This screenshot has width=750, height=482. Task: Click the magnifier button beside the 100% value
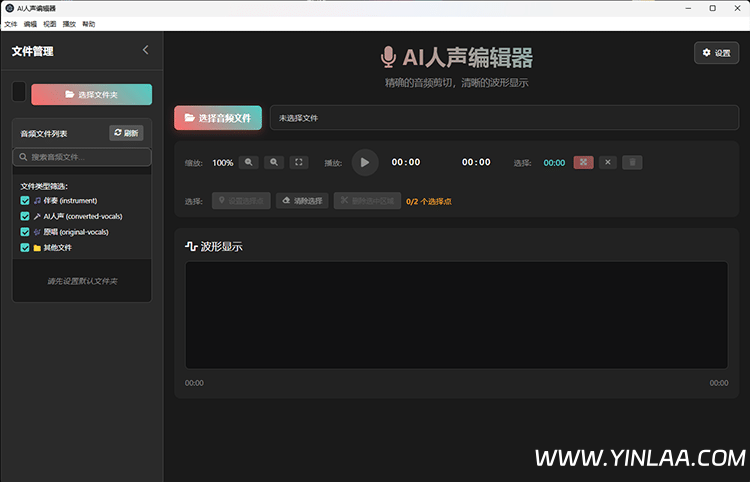pos(249,162)
